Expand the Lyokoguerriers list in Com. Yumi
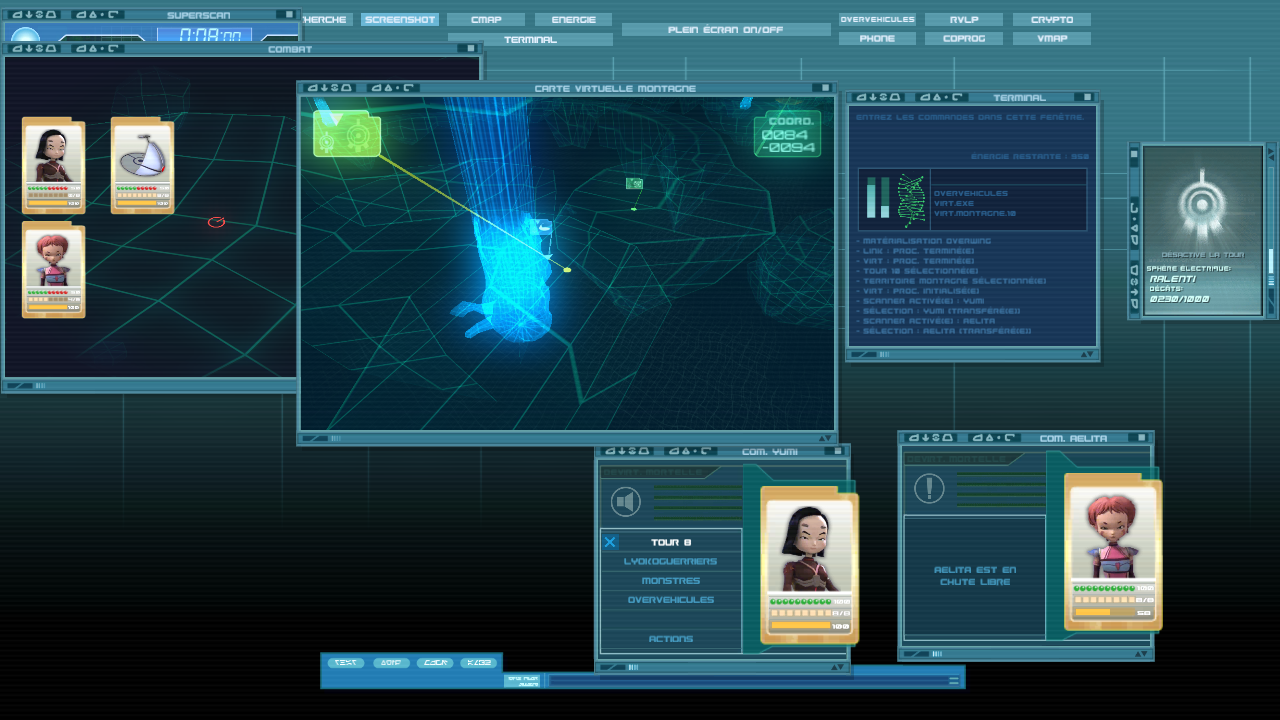Screen dimensions: 1280x720 coord(670,562)
